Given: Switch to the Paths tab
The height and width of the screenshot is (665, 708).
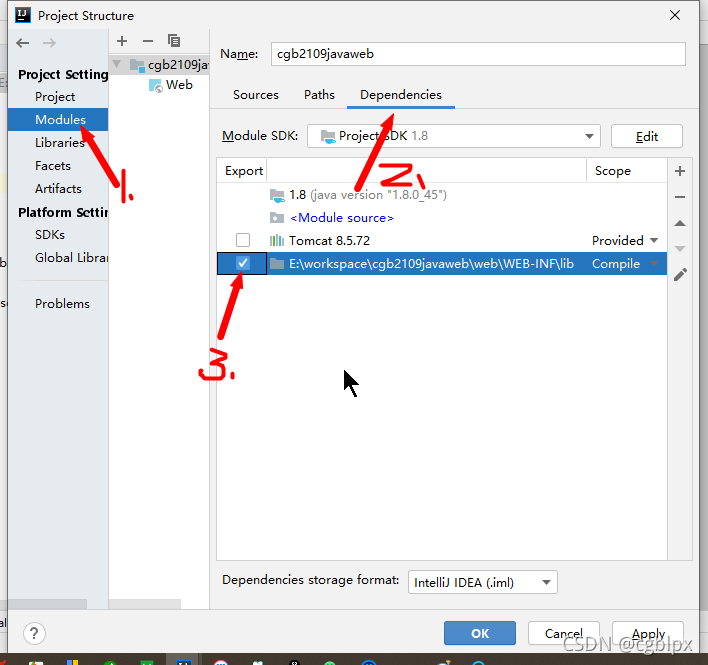Looking at the screenshot, I should click(319, 95).
